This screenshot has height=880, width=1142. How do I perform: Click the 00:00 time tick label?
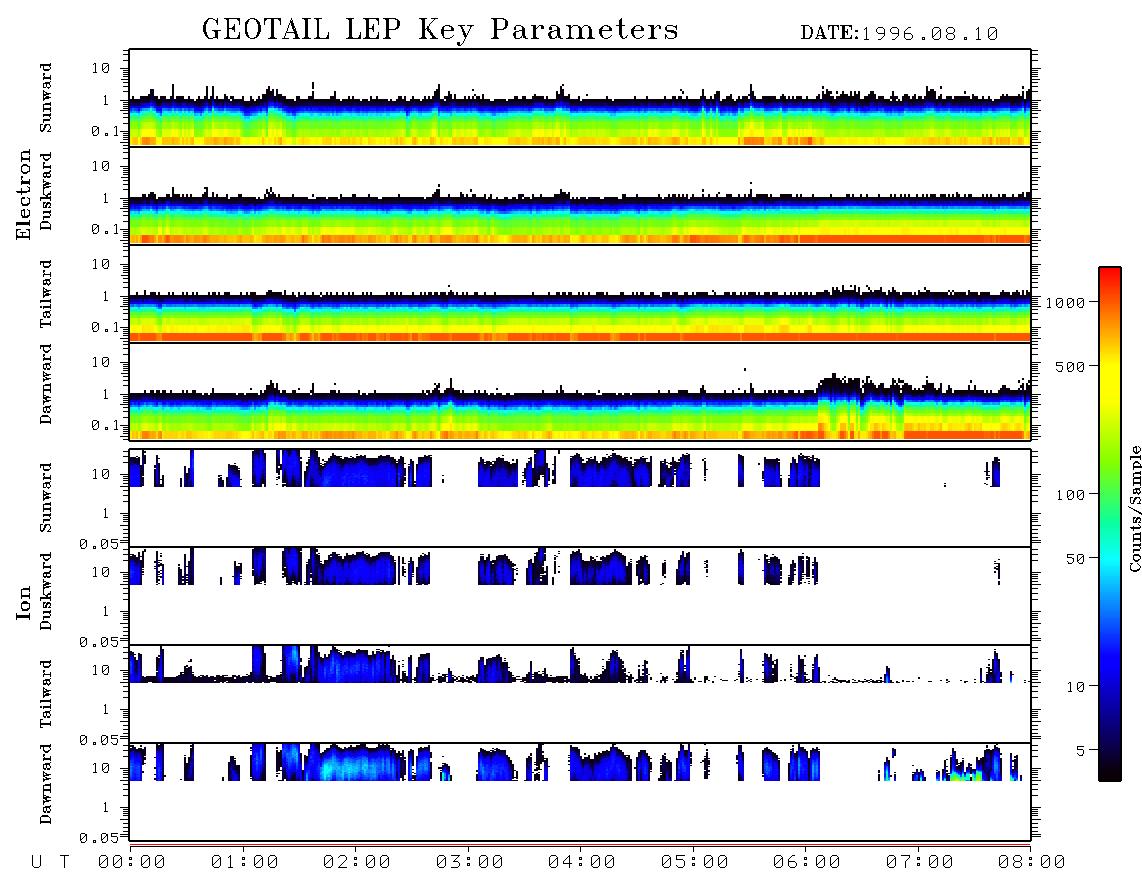132,863
